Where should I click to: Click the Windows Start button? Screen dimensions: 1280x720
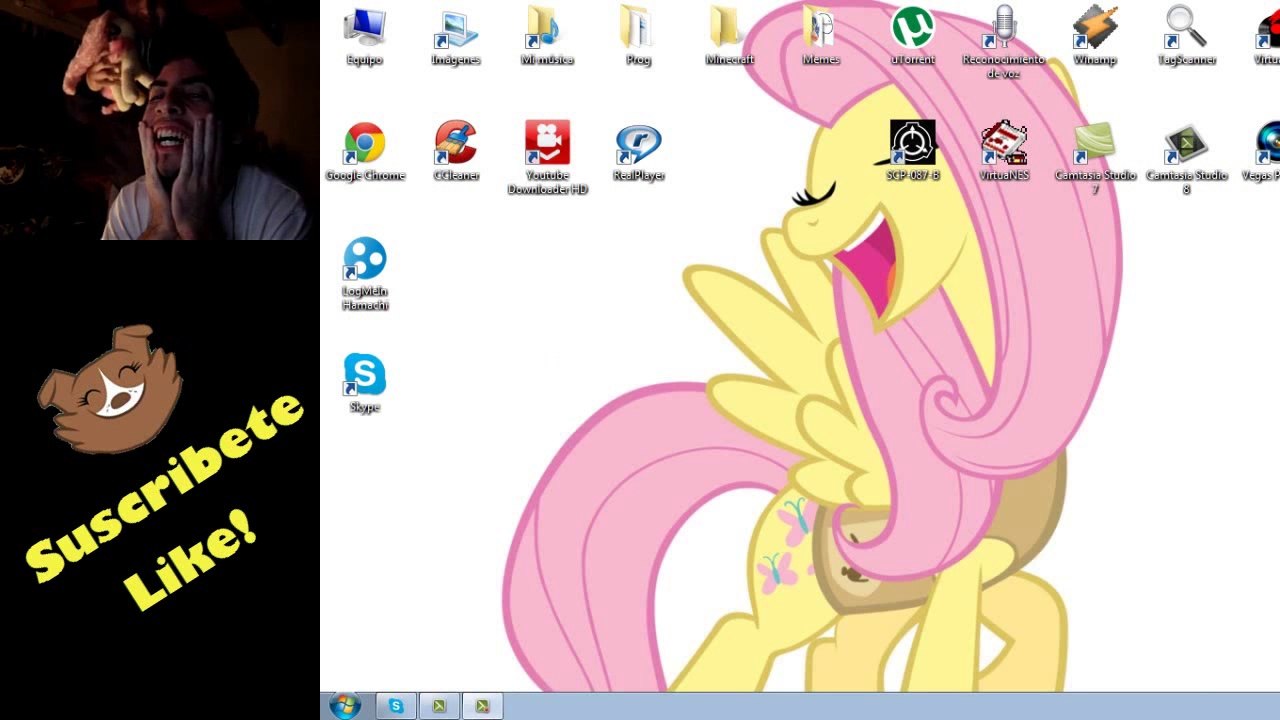pos(344,706)
